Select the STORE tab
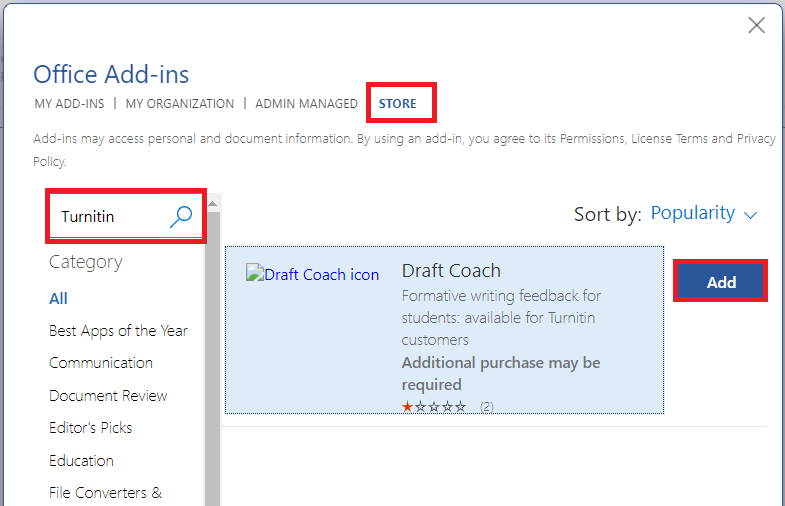Screen dimensions: 785x506 coord(398,104)
